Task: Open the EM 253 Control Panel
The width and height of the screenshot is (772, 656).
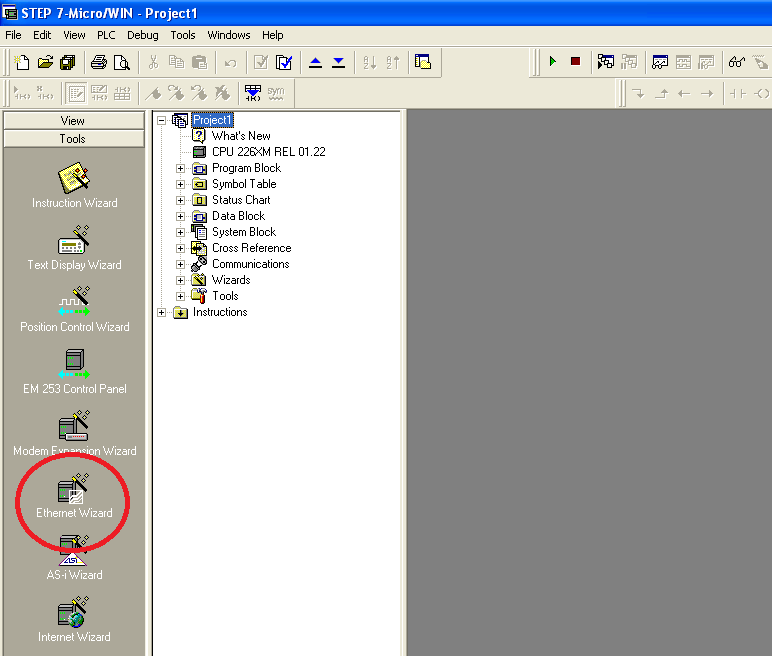Action: click(x=74, y=371)
